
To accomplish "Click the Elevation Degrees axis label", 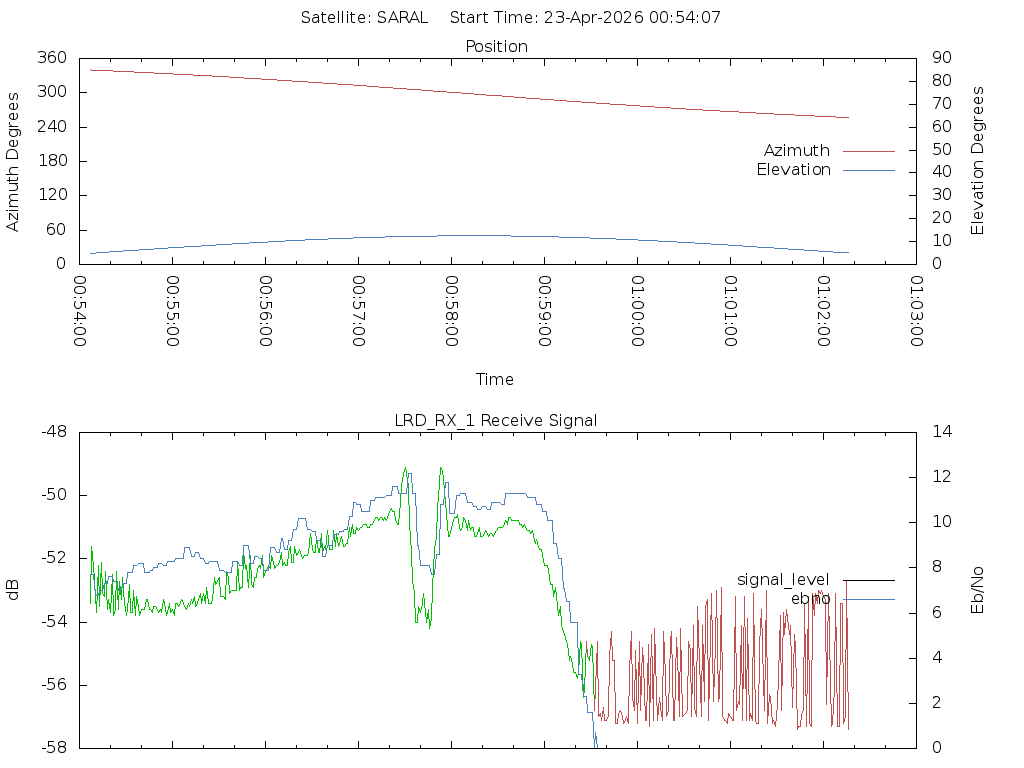I will click(x=978, y=161).
